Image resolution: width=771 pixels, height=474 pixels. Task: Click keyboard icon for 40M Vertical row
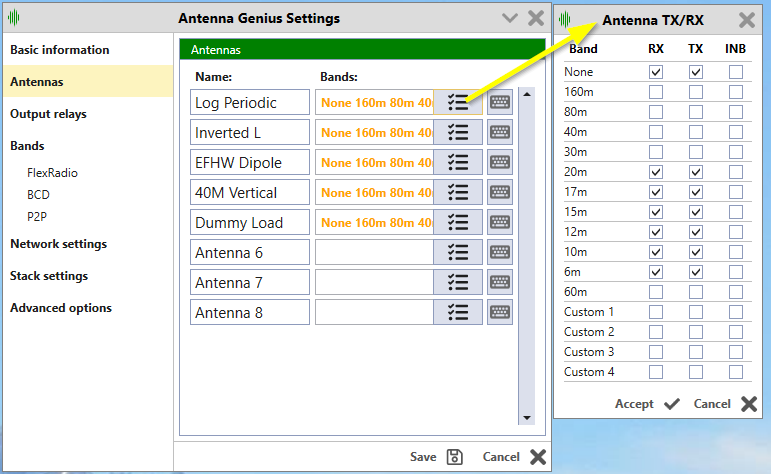pyautogui.click(x=500, y=192)
